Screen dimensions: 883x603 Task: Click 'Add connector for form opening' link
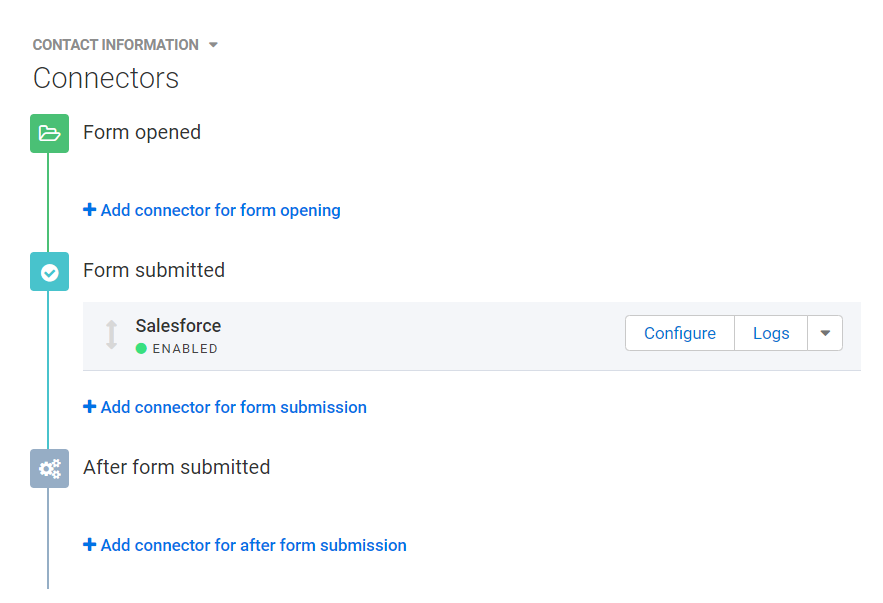click(x=211, y=210)
